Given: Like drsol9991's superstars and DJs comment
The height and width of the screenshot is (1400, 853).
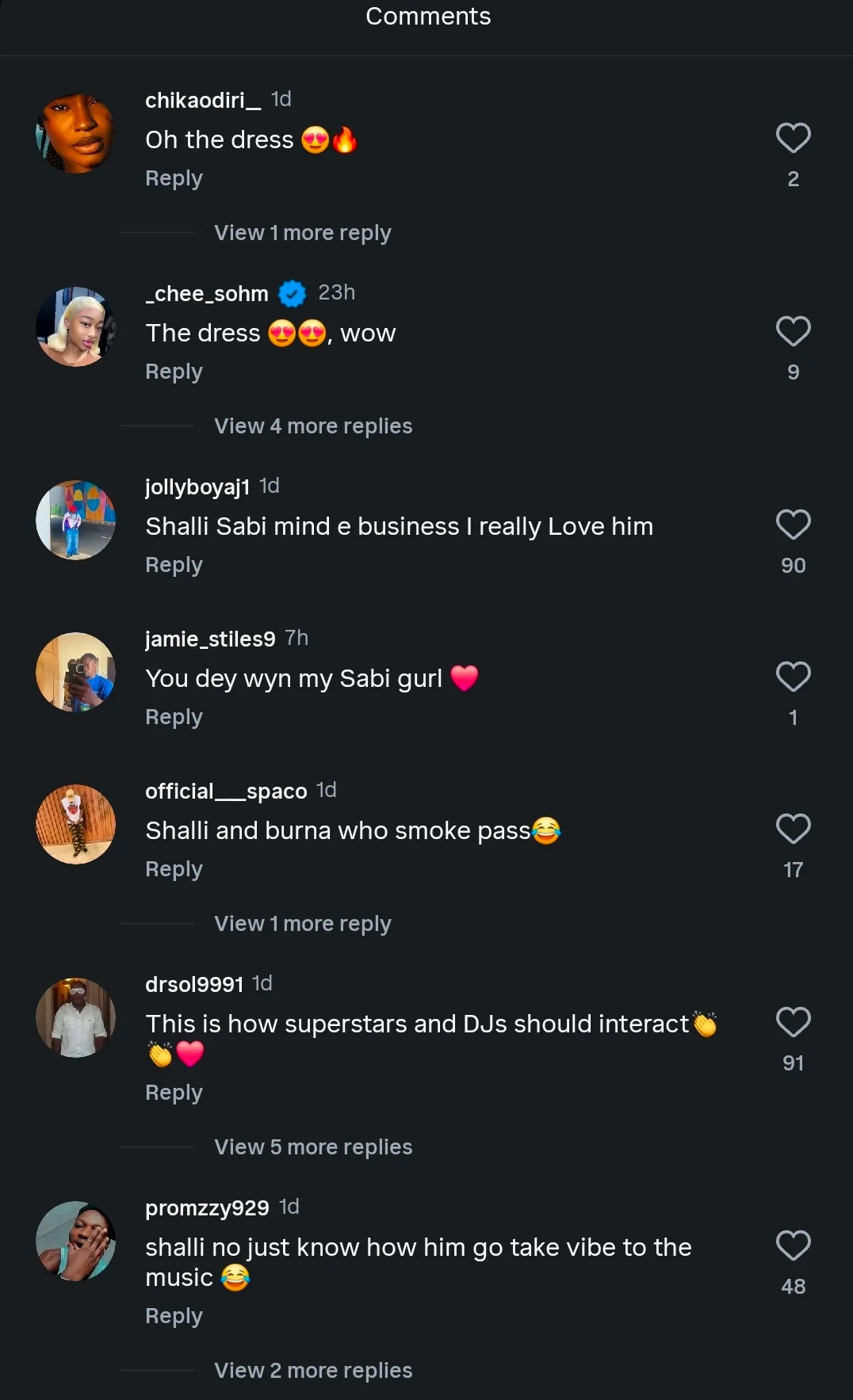Looking at the screenshot, I should (x=793, y=1023).
